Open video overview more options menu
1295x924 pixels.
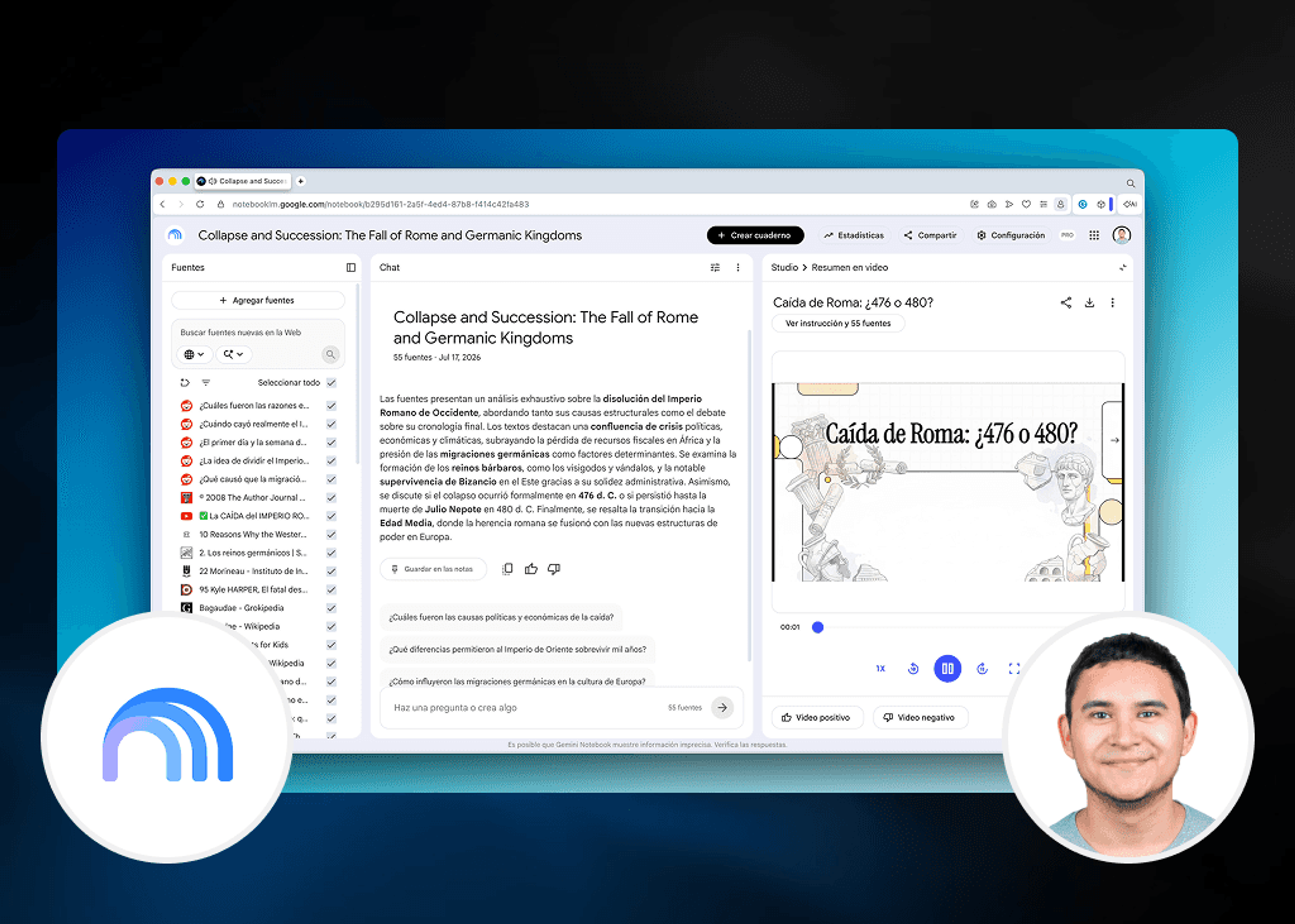point(1112,303)
